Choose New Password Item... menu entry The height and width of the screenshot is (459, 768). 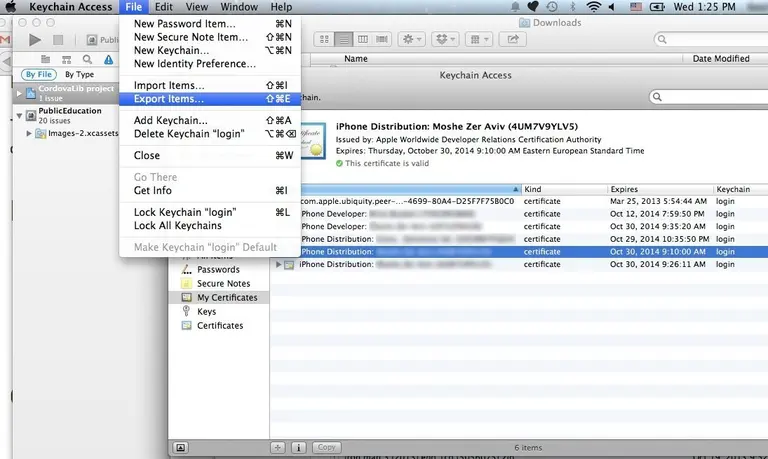[210, 24]
